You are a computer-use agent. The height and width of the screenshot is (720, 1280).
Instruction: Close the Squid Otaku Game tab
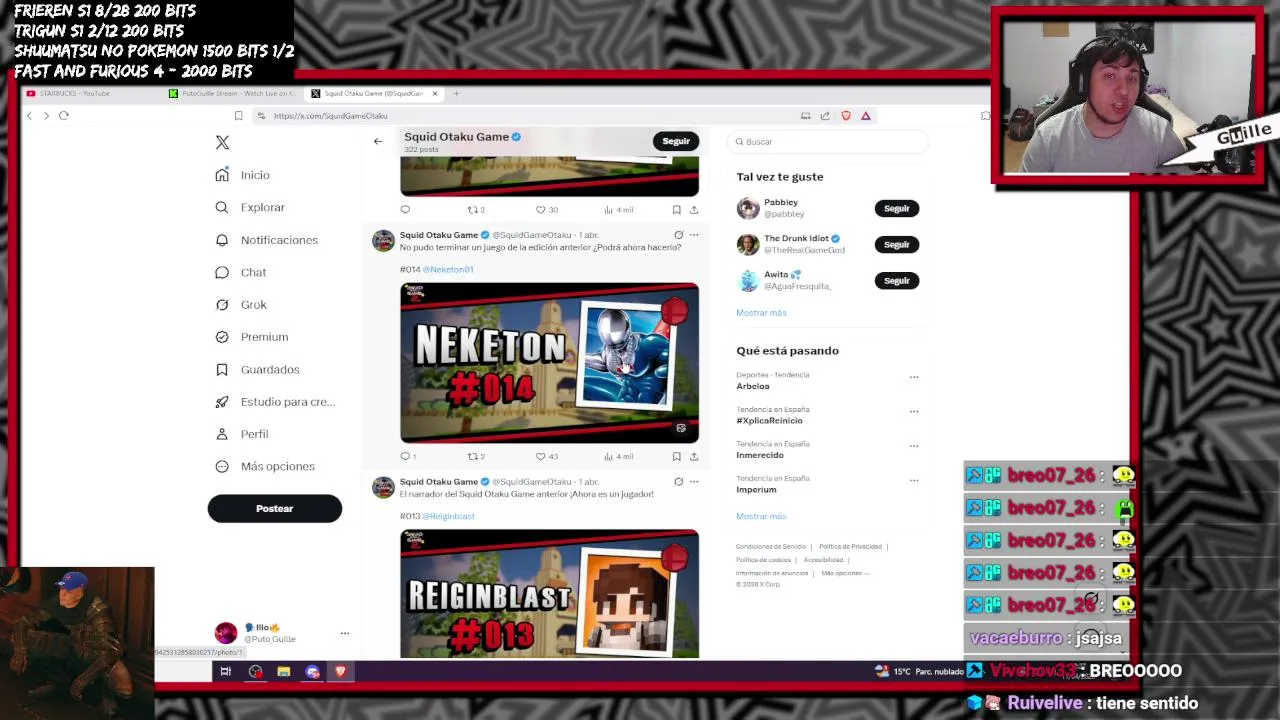(434, 93)
